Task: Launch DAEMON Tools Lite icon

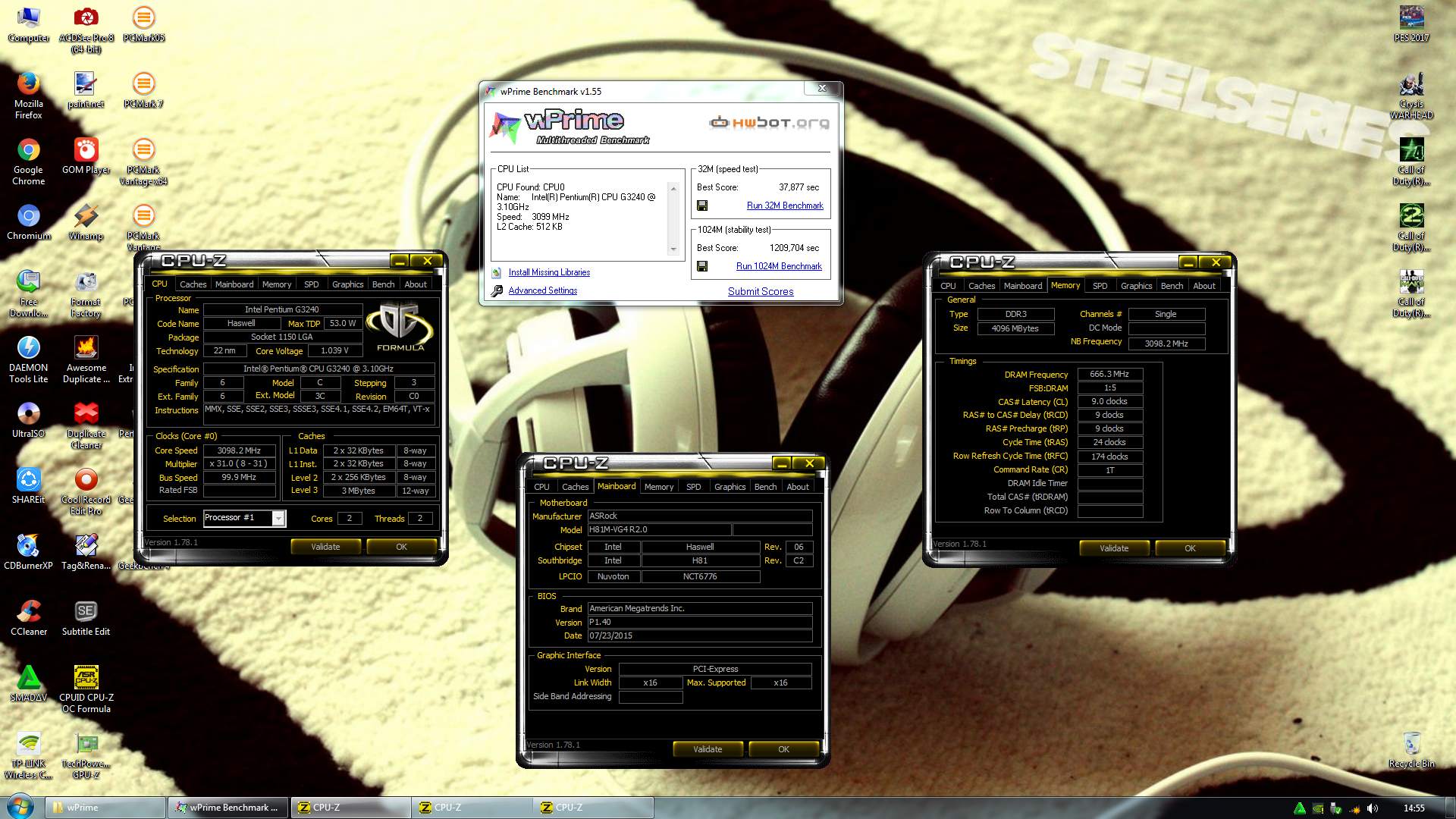Action: [28, 360]
